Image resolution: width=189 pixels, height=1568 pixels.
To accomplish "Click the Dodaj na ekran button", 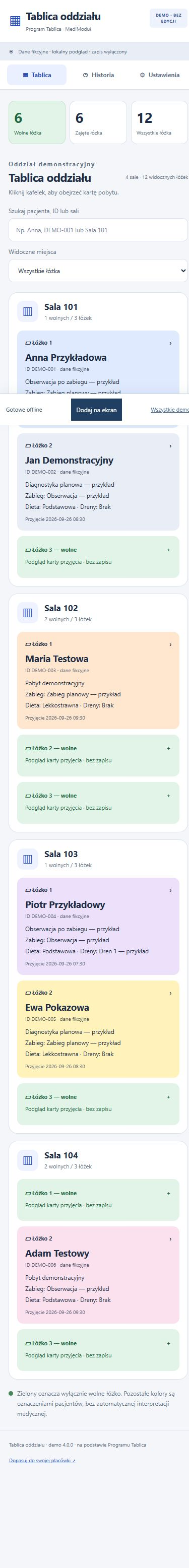I will (x=96, y=410).
